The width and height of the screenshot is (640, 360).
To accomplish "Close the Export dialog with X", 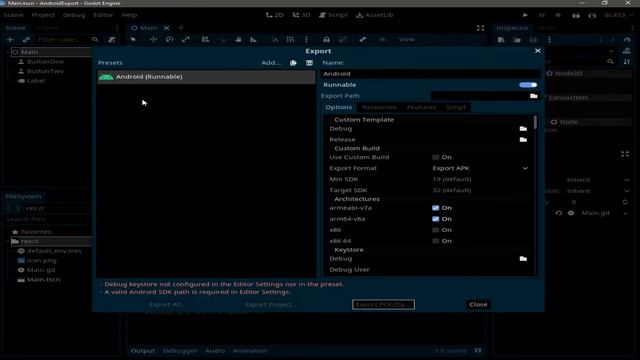I will [538, 51].
